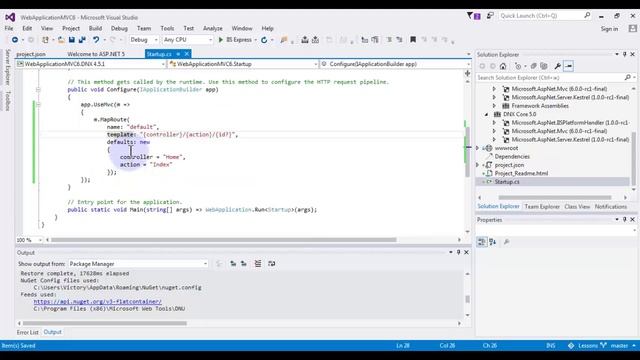Toggle Preview Selected Items in Solution Explorer
The width and height of the screenshot is (640, 360).
coord(569,66)
